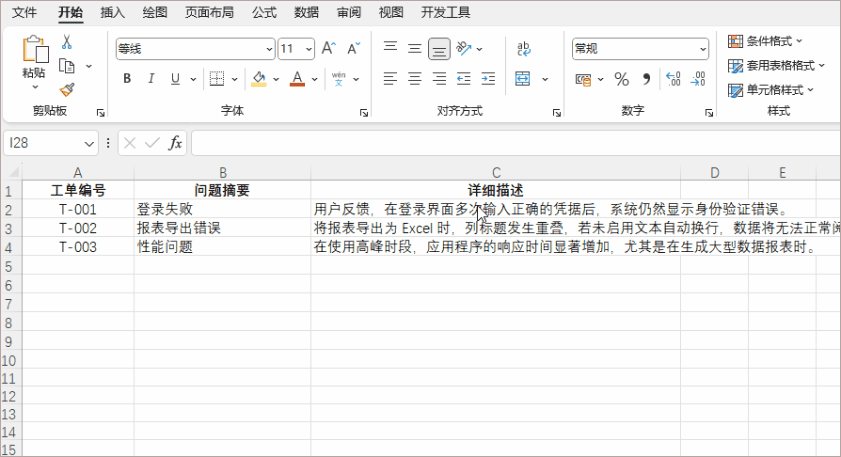Open 条件格式 conditional formatting menu

[x=765, y=41]
